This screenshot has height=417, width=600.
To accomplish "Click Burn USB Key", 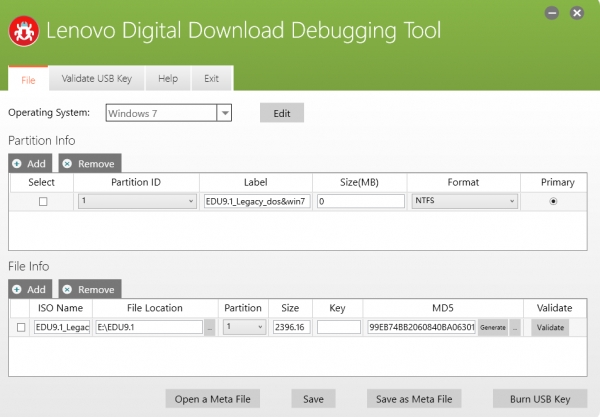I will tap(540, 399).
